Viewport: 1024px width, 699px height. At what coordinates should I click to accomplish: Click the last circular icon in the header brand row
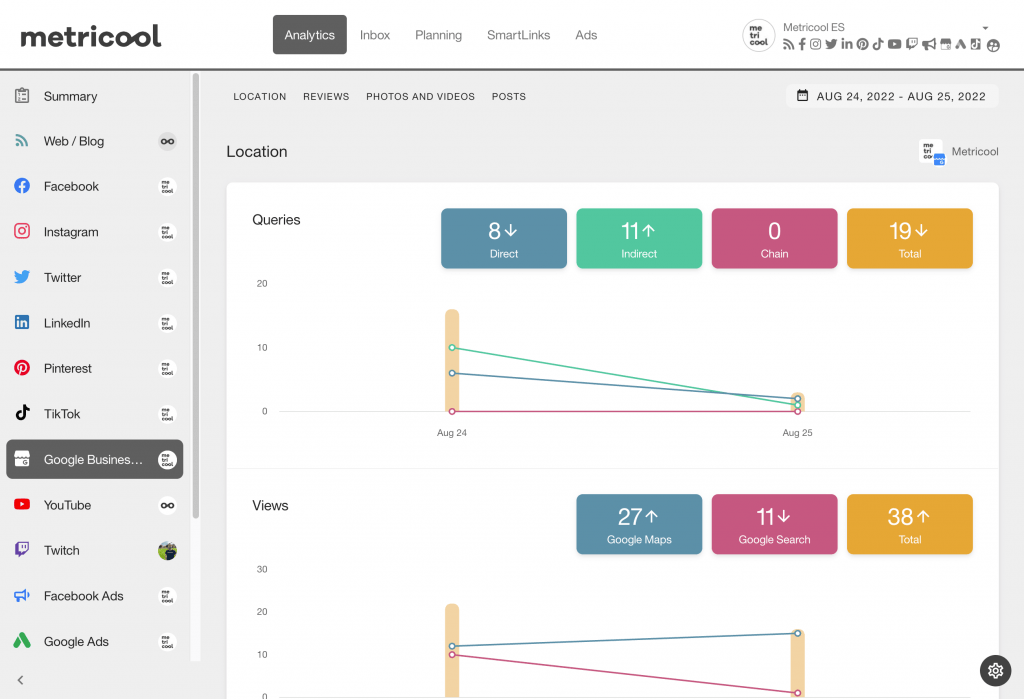click(x=993, y=45)
